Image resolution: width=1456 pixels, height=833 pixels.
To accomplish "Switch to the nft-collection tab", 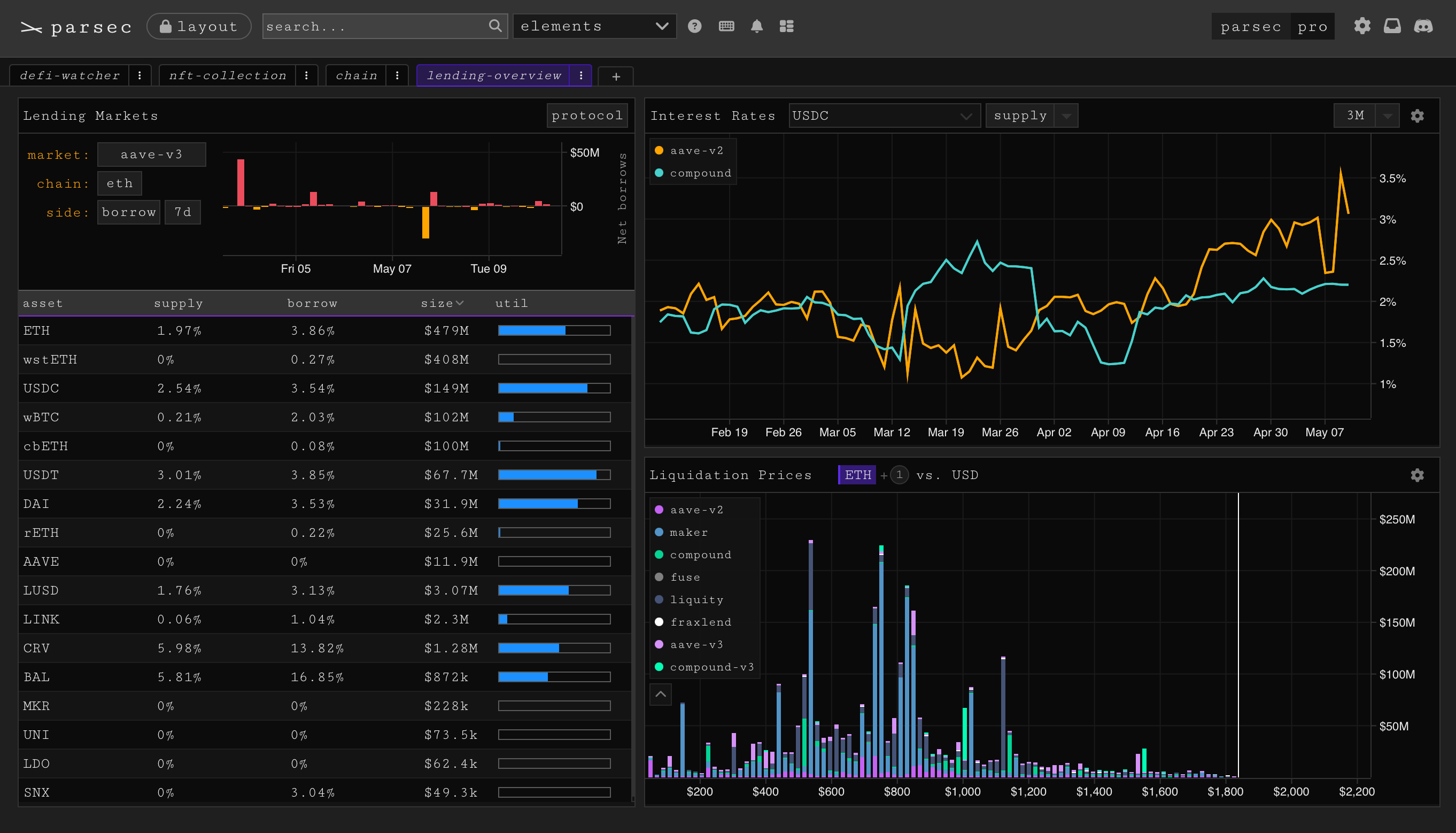I will (228, 75).
